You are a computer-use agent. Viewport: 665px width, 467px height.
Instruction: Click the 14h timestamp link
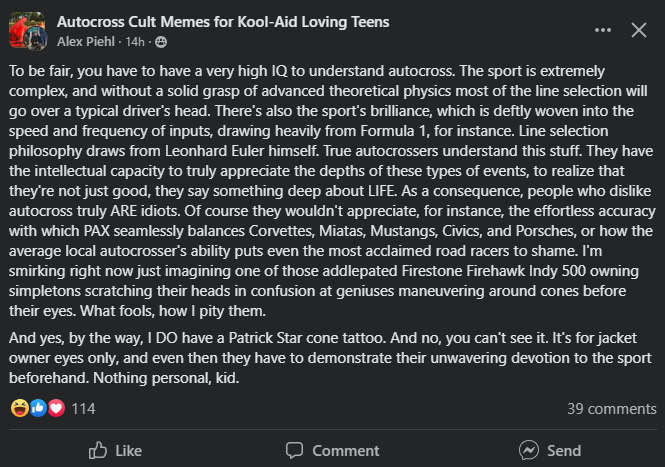[x=135, y=42]
